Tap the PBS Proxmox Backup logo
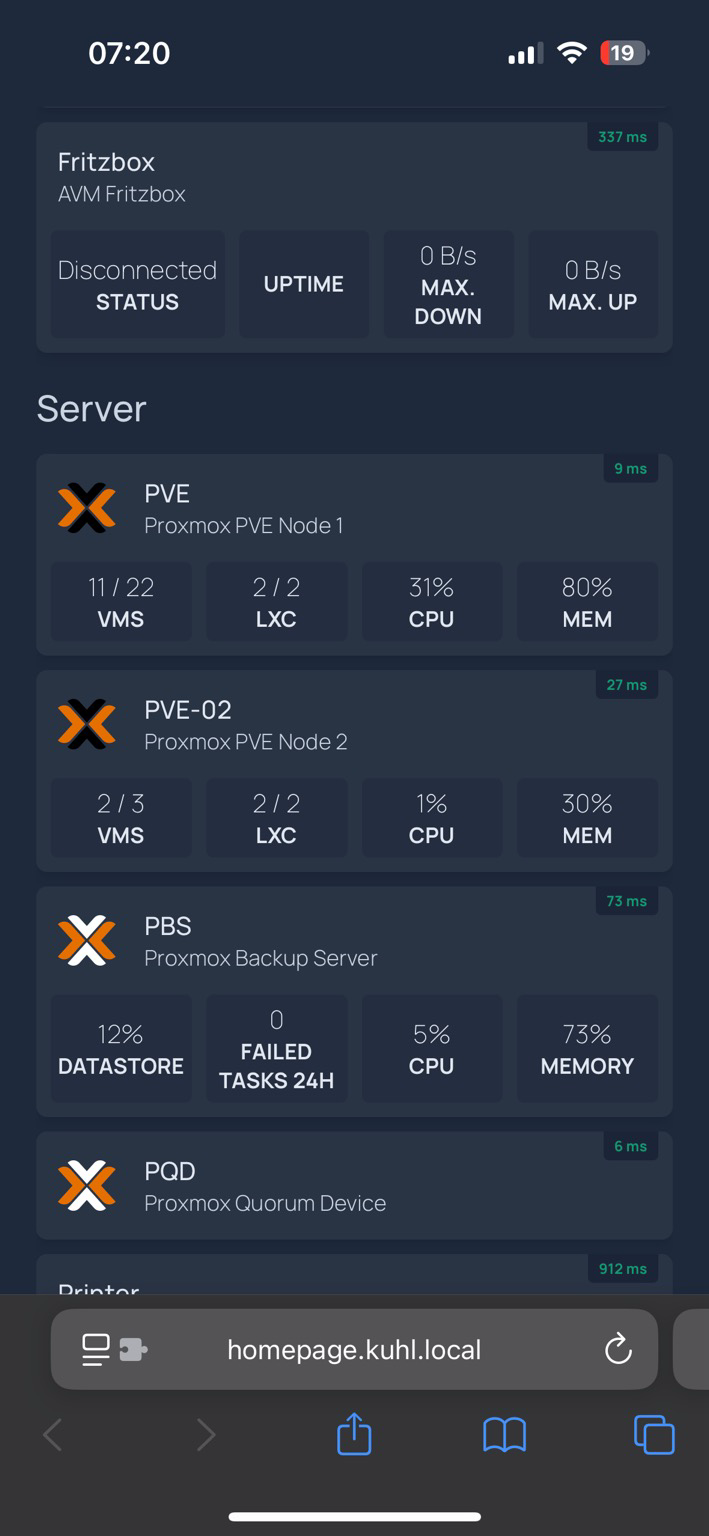Screen dimensions: 709x1536 (87, 940)
